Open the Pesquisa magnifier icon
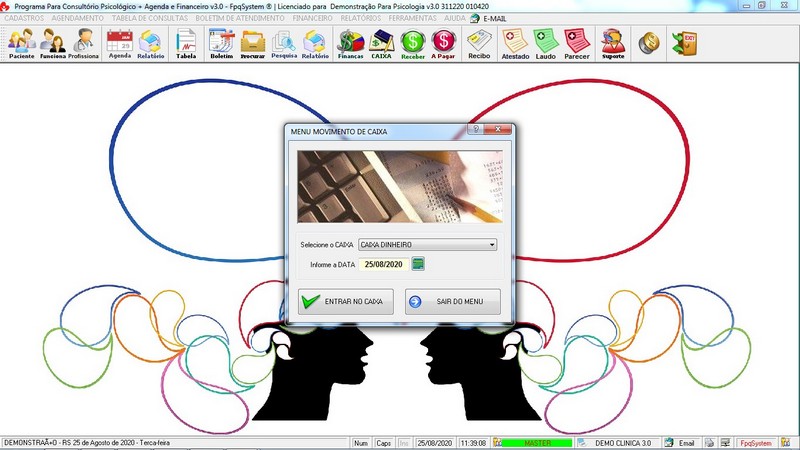The image size is (800, 450). [x=284, y=44]
